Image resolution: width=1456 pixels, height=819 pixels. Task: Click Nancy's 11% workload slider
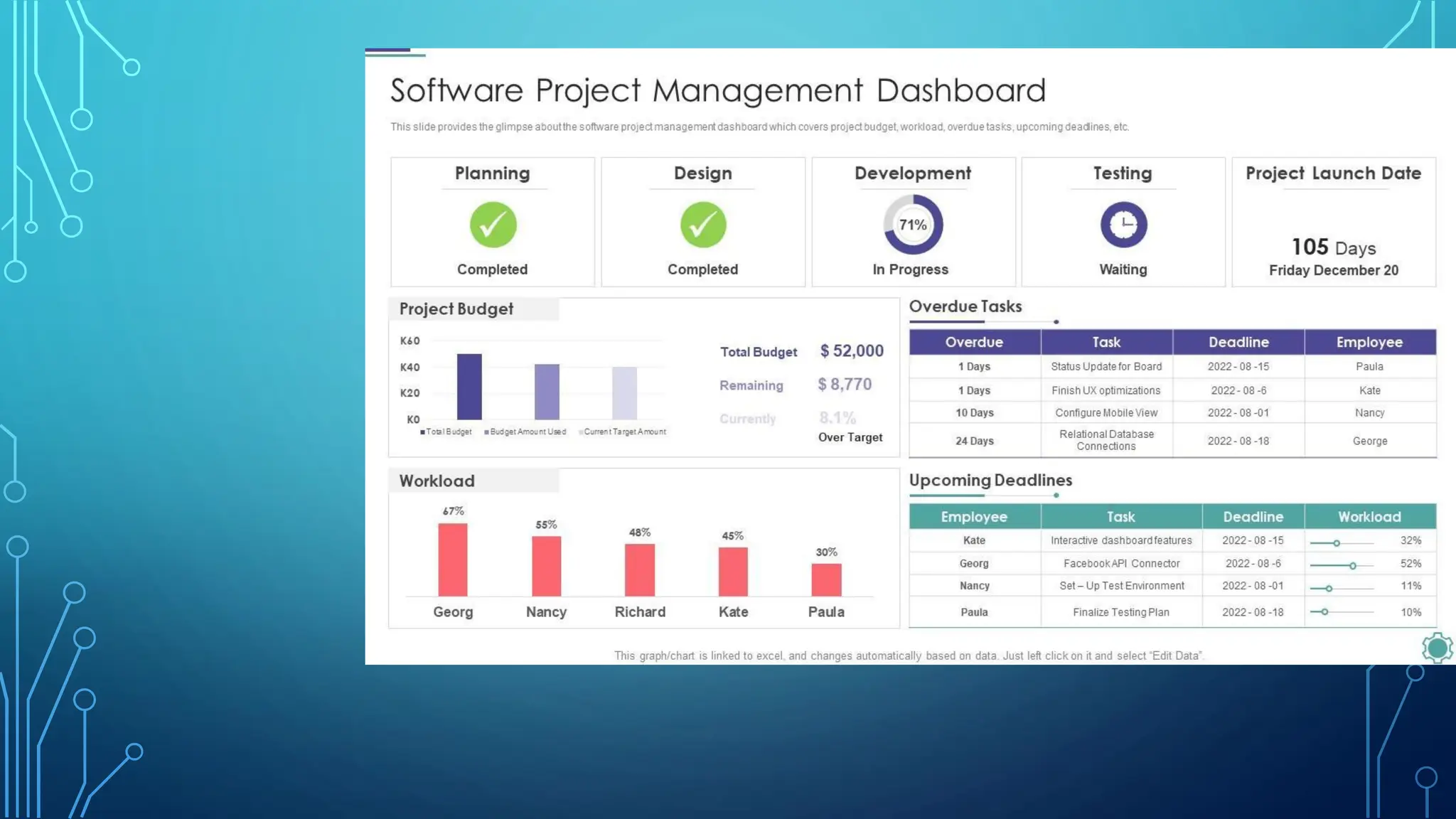(x=1329, y=589)
